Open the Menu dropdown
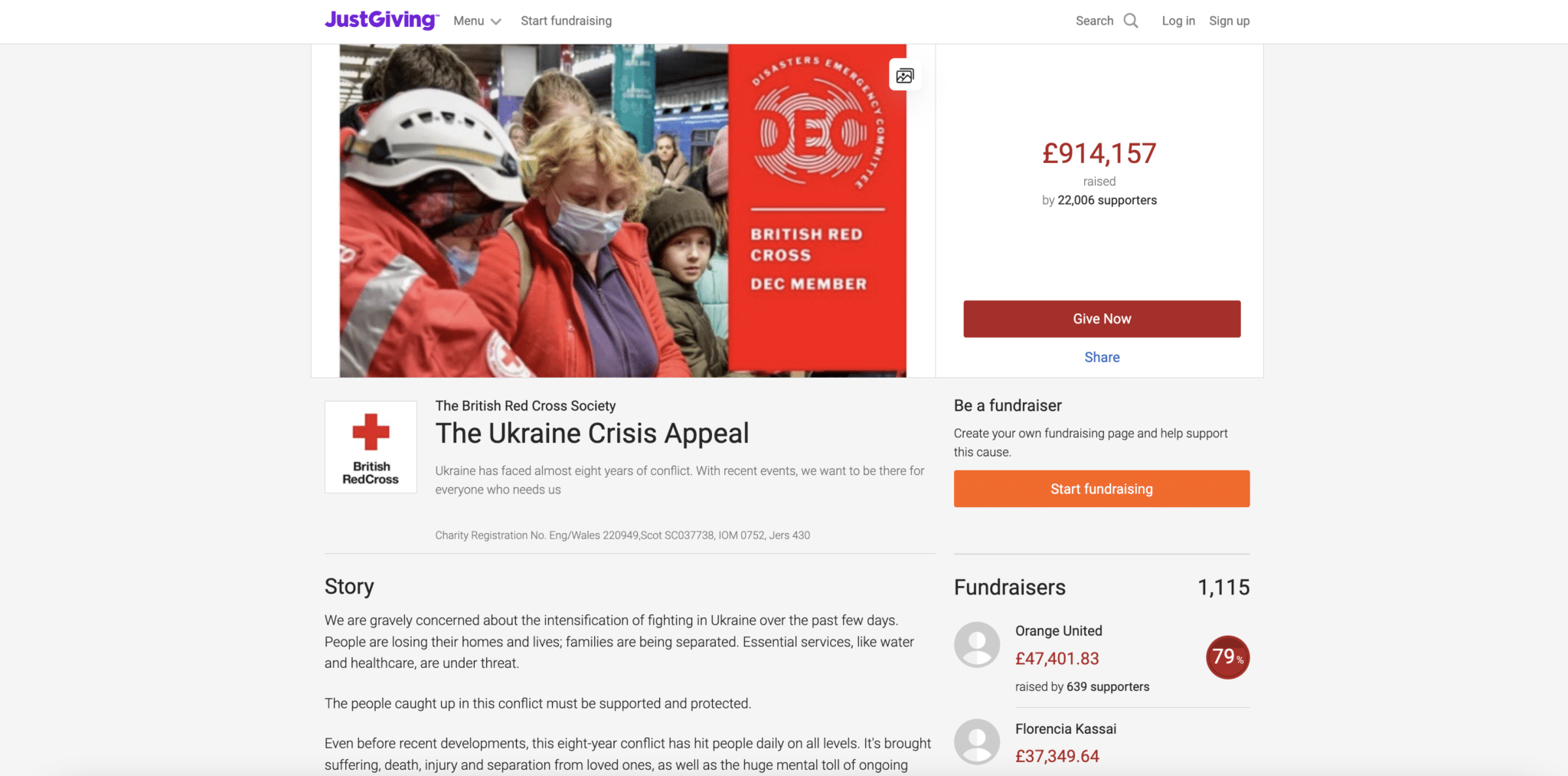 click(477, 21)
